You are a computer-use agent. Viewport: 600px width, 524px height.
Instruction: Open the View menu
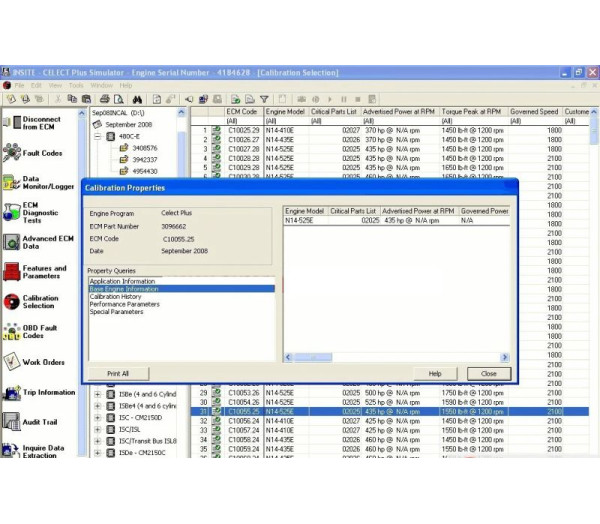(54, 85)
